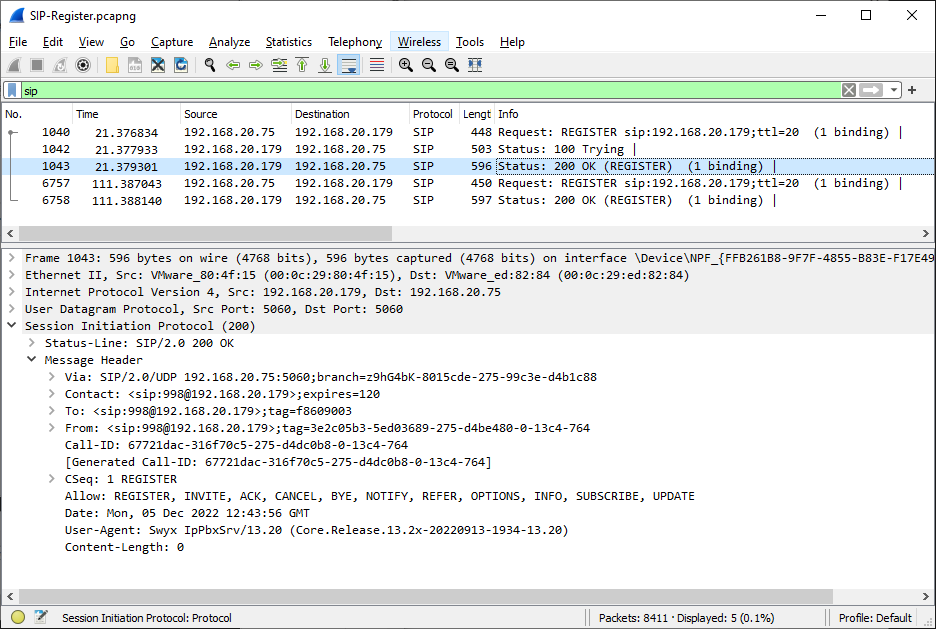Viewport: 936px width, 629px height.
Task: Collapse the Session Initiation Protocol tree
Action: click(x=11, y=325)
